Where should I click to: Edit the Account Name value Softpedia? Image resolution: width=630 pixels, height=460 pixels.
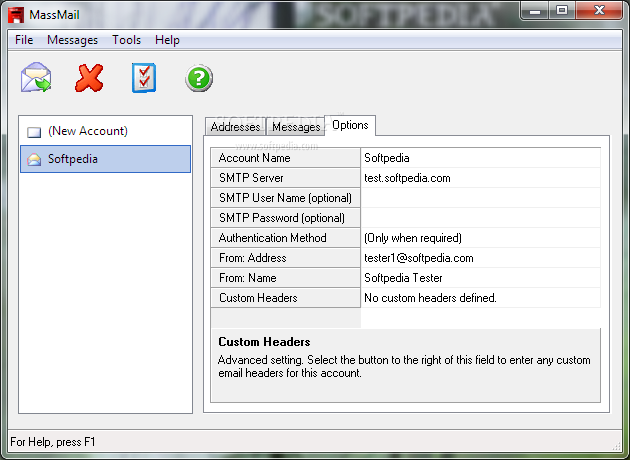(x=481, y=158)
